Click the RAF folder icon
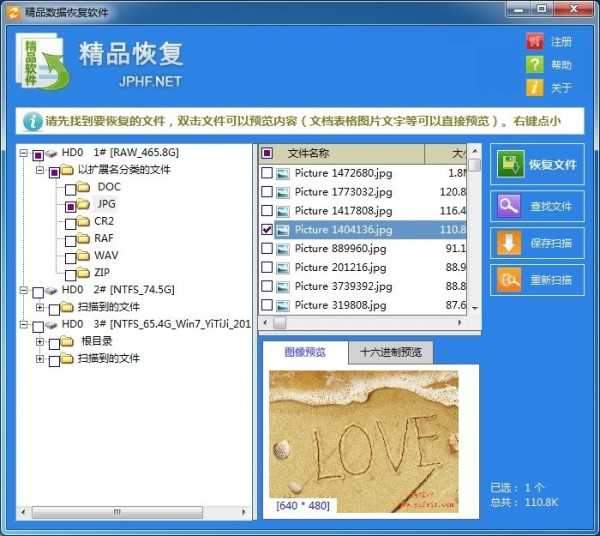Screen dimensions: 600x536 [x=83, y=239]
